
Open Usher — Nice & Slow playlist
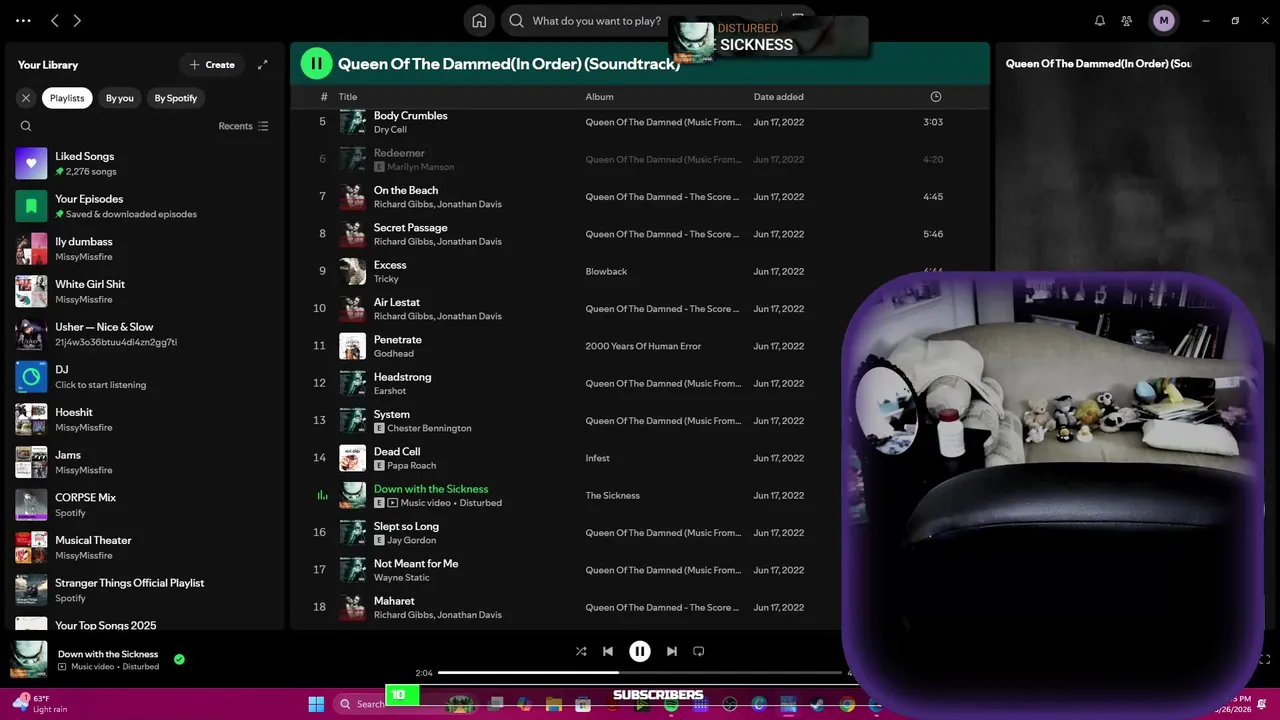(x=145, y=334)
